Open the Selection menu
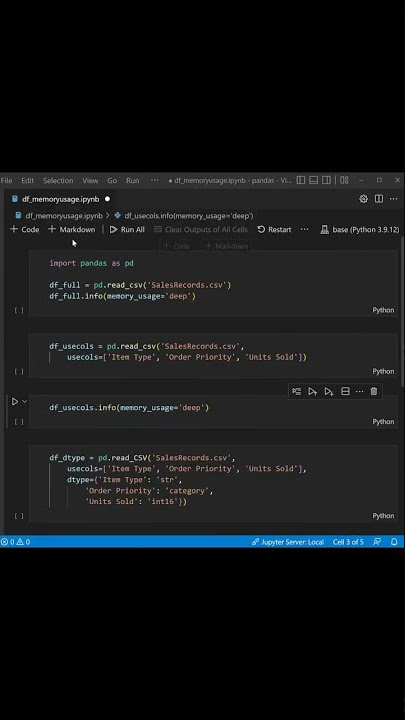Screen dimensions: 405x720 tap(58, 180)
